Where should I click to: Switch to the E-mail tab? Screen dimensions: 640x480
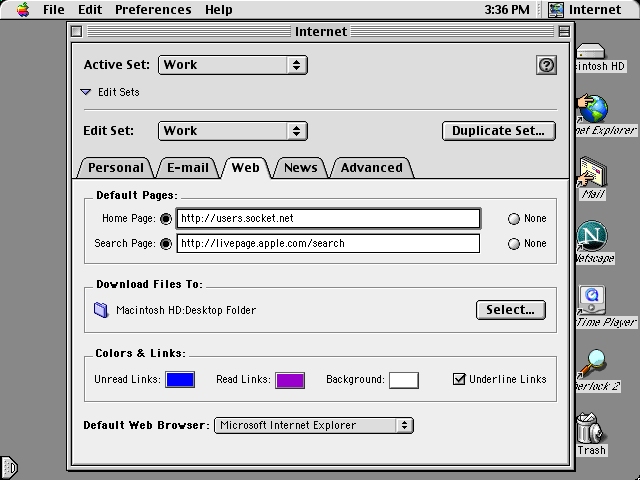coord(188,168)
